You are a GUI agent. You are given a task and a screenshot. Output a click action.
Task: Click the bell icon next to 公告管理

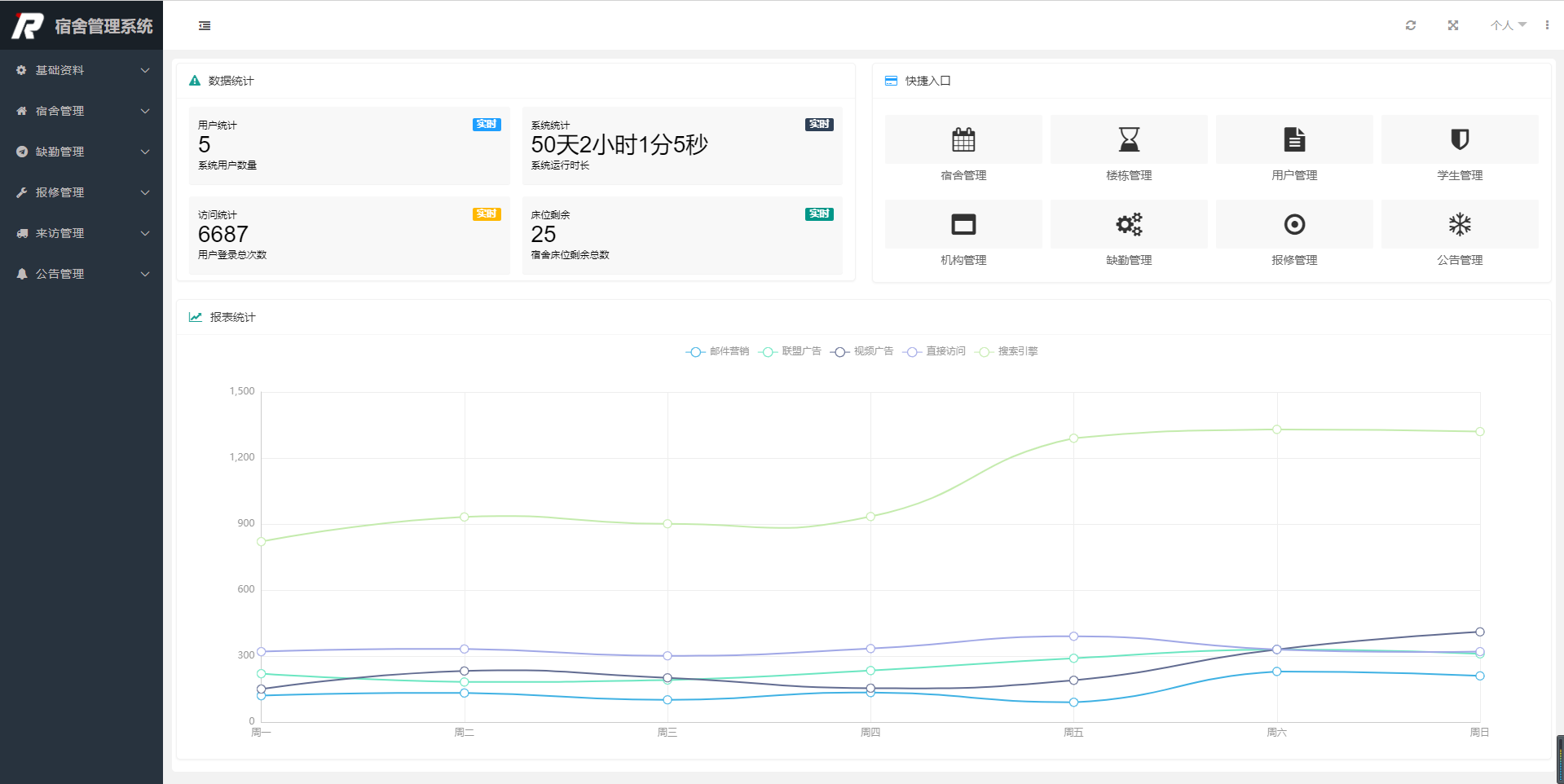pos(22,274)
